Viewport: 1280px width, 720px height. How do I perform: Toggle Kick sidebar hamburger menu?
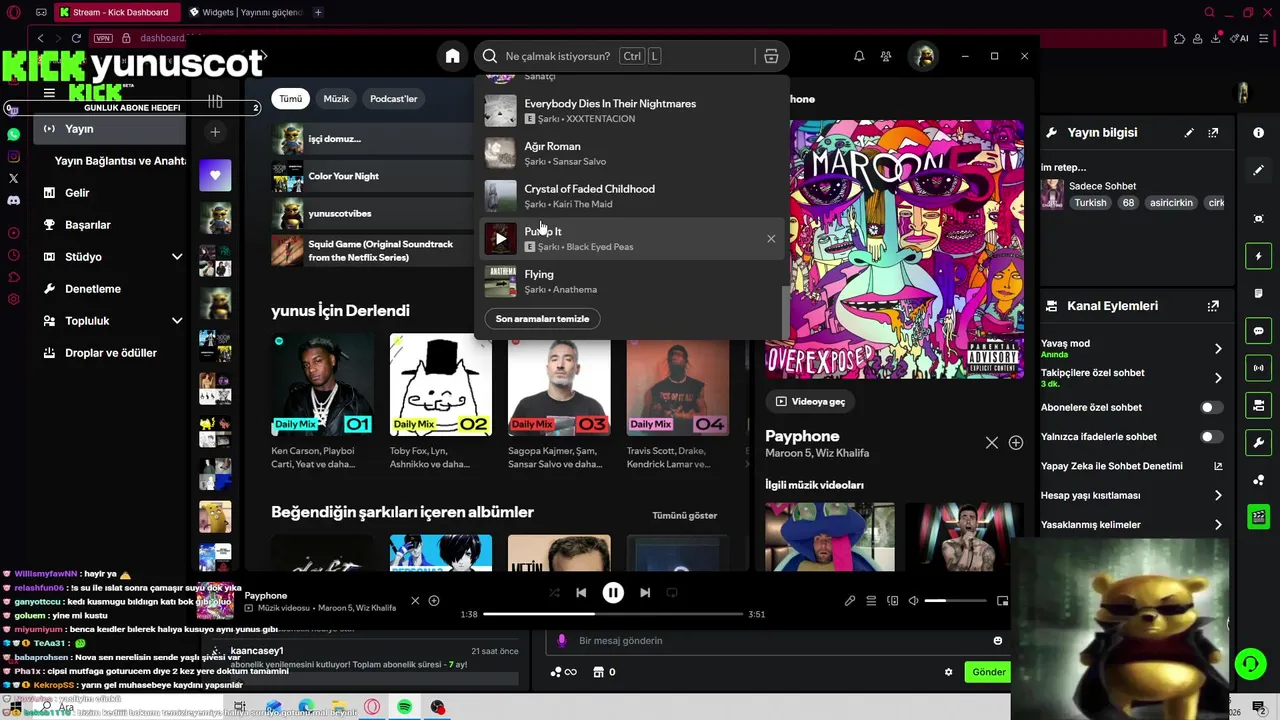(49, 93)
